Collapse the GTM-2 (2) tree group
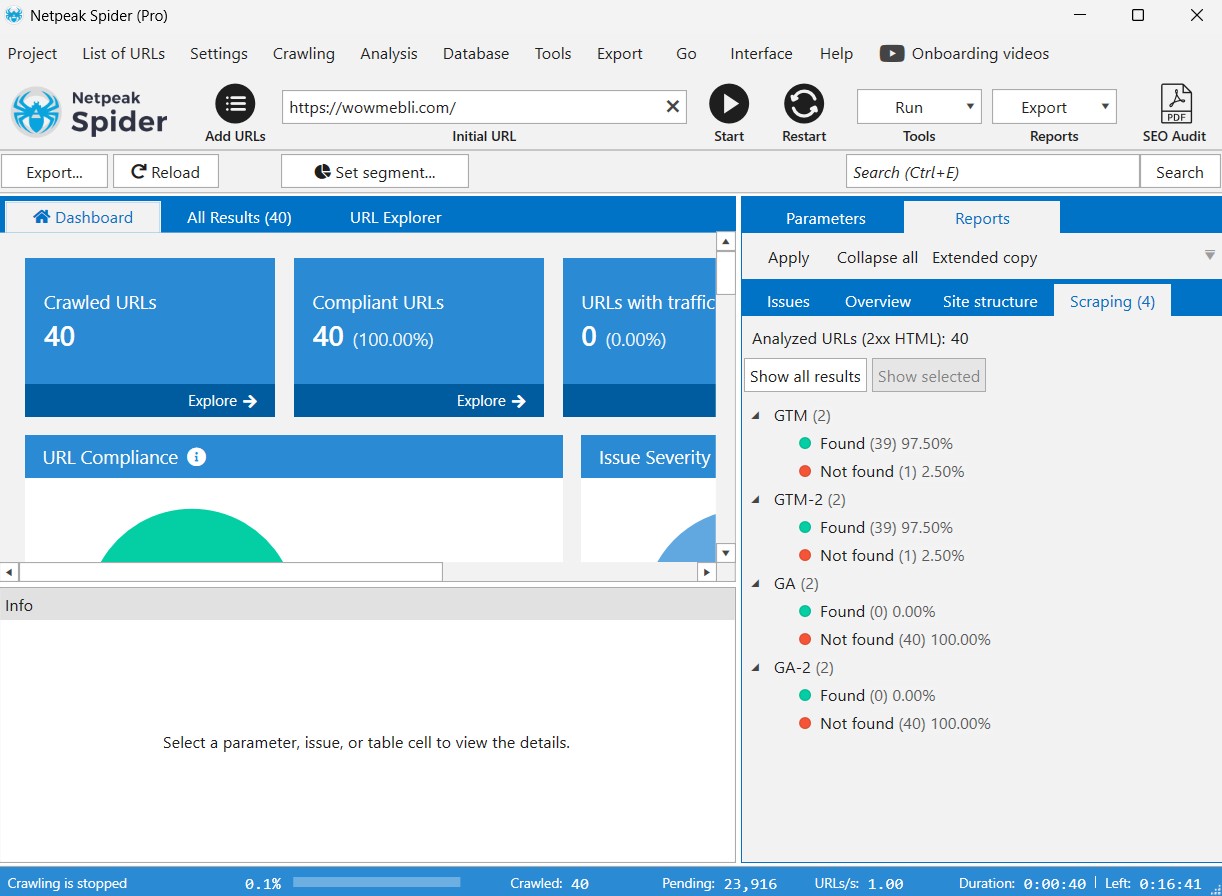The width and height of the screenshot is (1222, 896). click(x=757, y=499)
